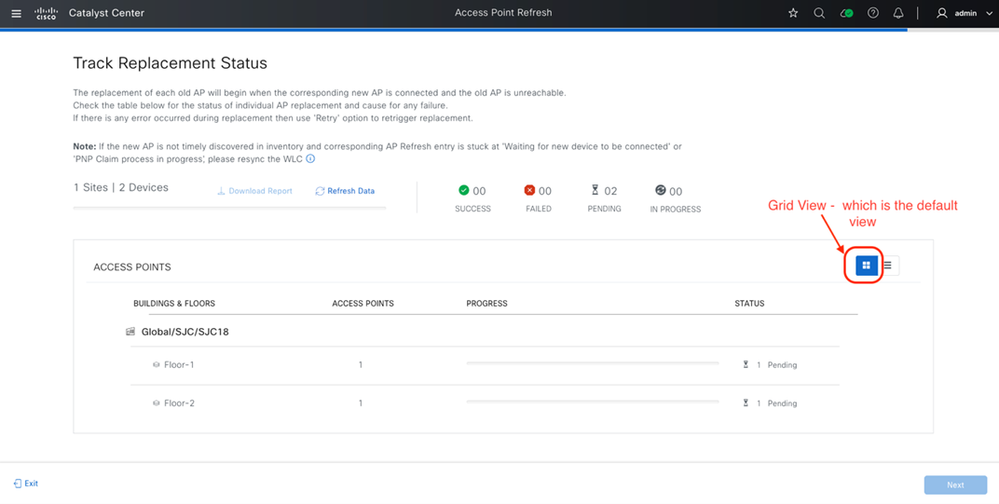999x504 pixels.
Task: Click the ACCESS POINTS section heading
Action: pos(132,267)
